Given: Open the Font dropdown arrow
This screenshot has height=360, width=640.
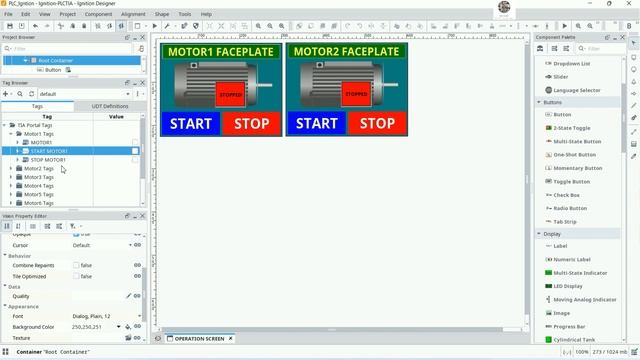Looking at the screenshot, I should pyautogui.click(x=139, y=316).
